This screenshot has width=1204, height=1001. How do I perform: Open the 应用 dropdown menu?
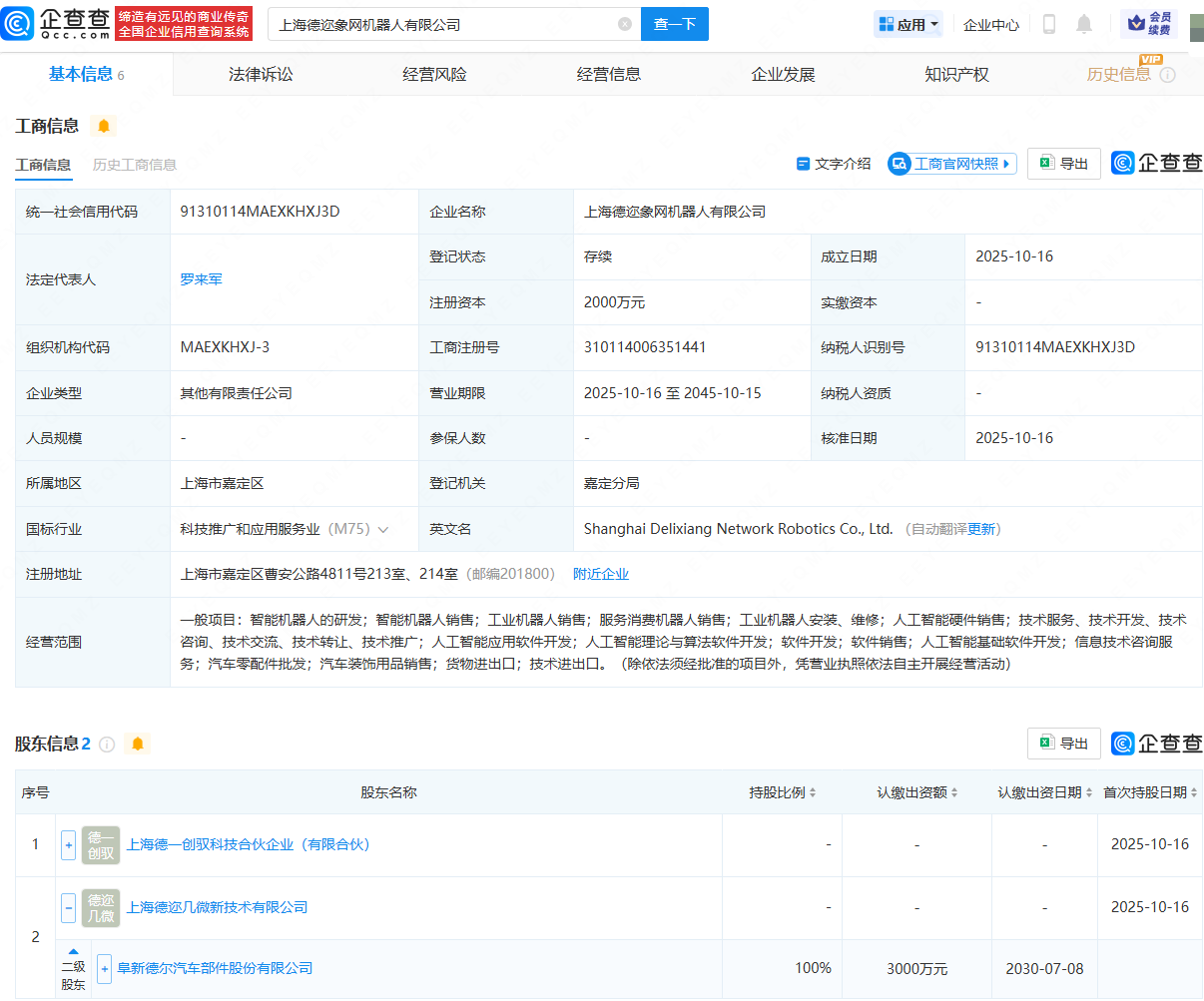pyautogui.click(x=908, y=24)
